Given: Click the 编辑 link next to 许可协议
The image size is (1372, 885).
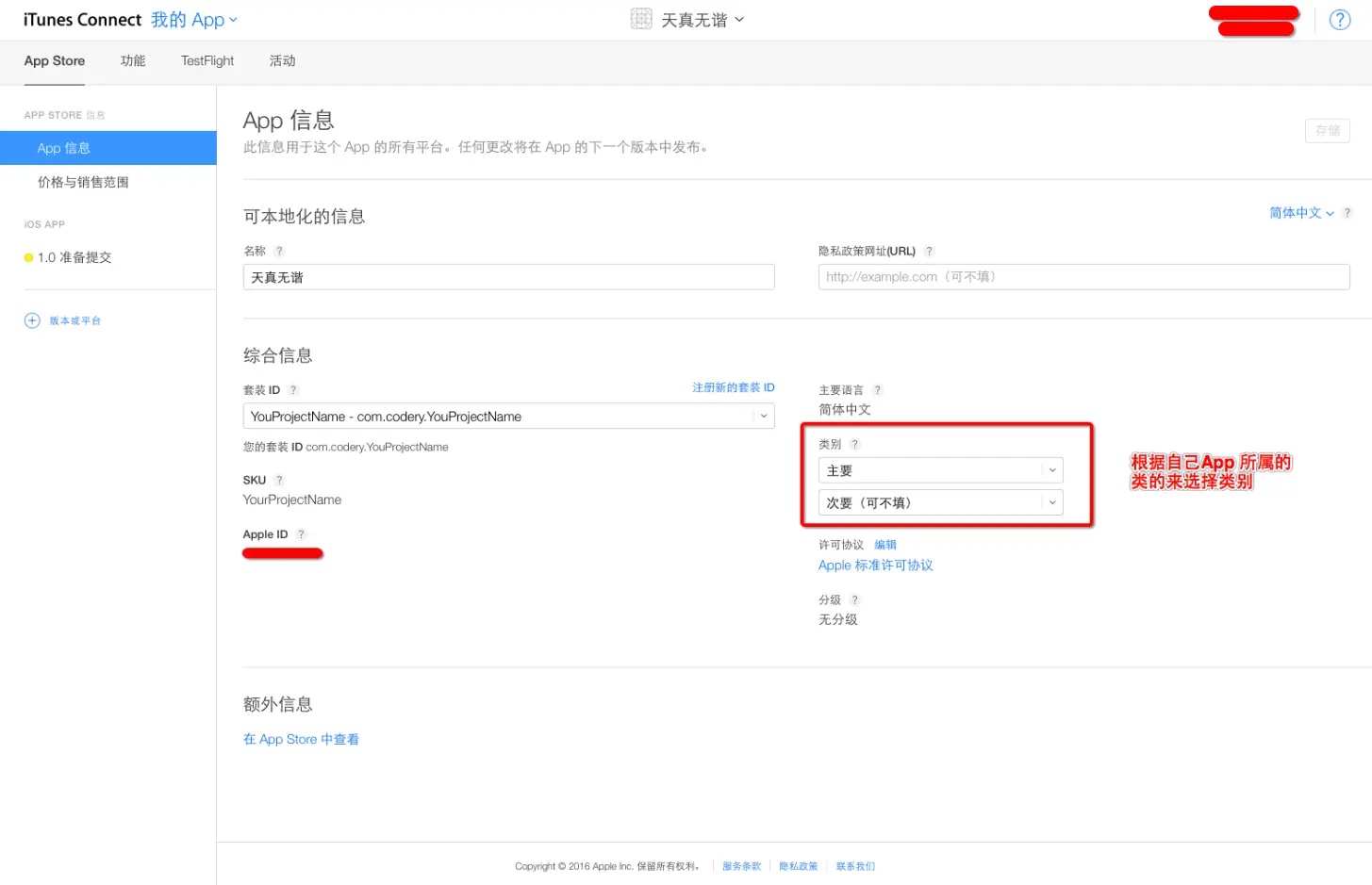Looking at the screenshot, I should coord(885,545).
